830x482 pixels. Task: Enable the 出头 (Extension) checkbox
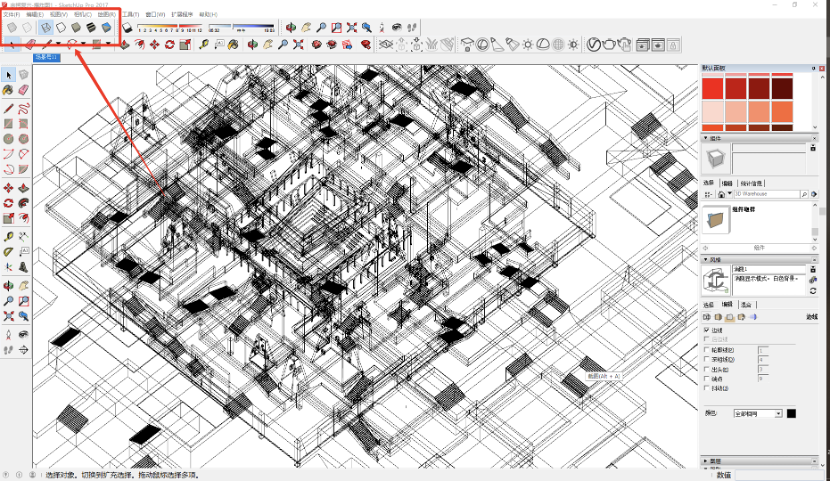tap(707, 369)
